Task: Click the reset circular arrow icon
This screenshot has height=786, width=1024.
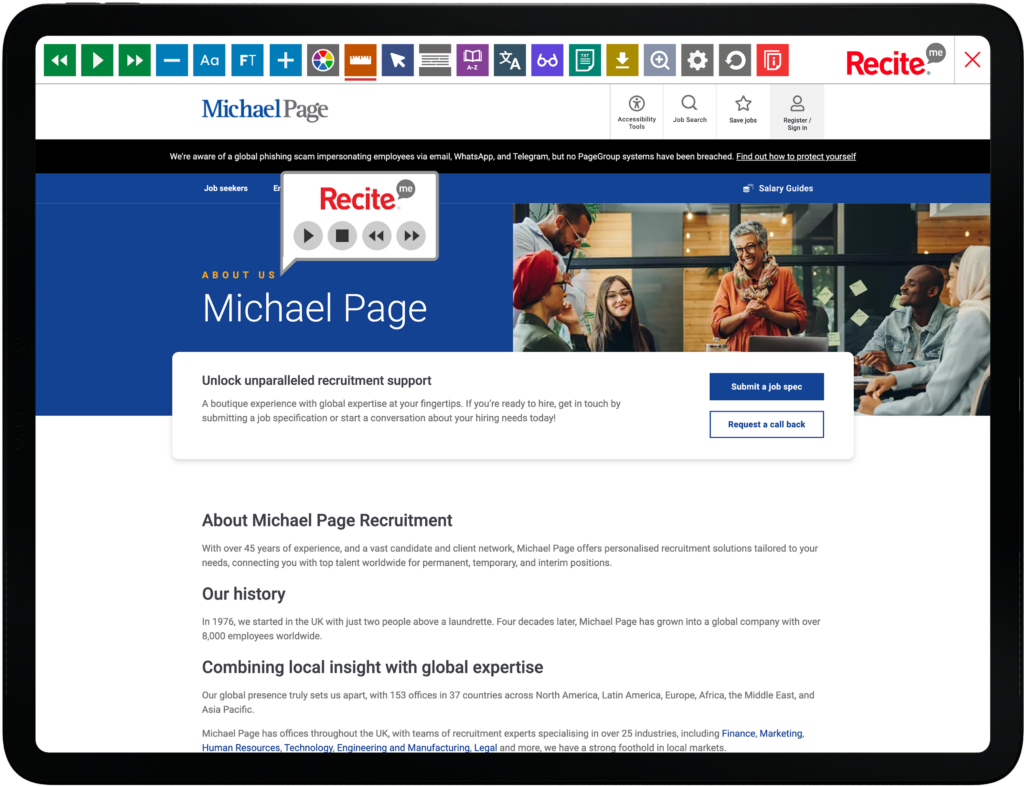Action: (x=735, y=61)
